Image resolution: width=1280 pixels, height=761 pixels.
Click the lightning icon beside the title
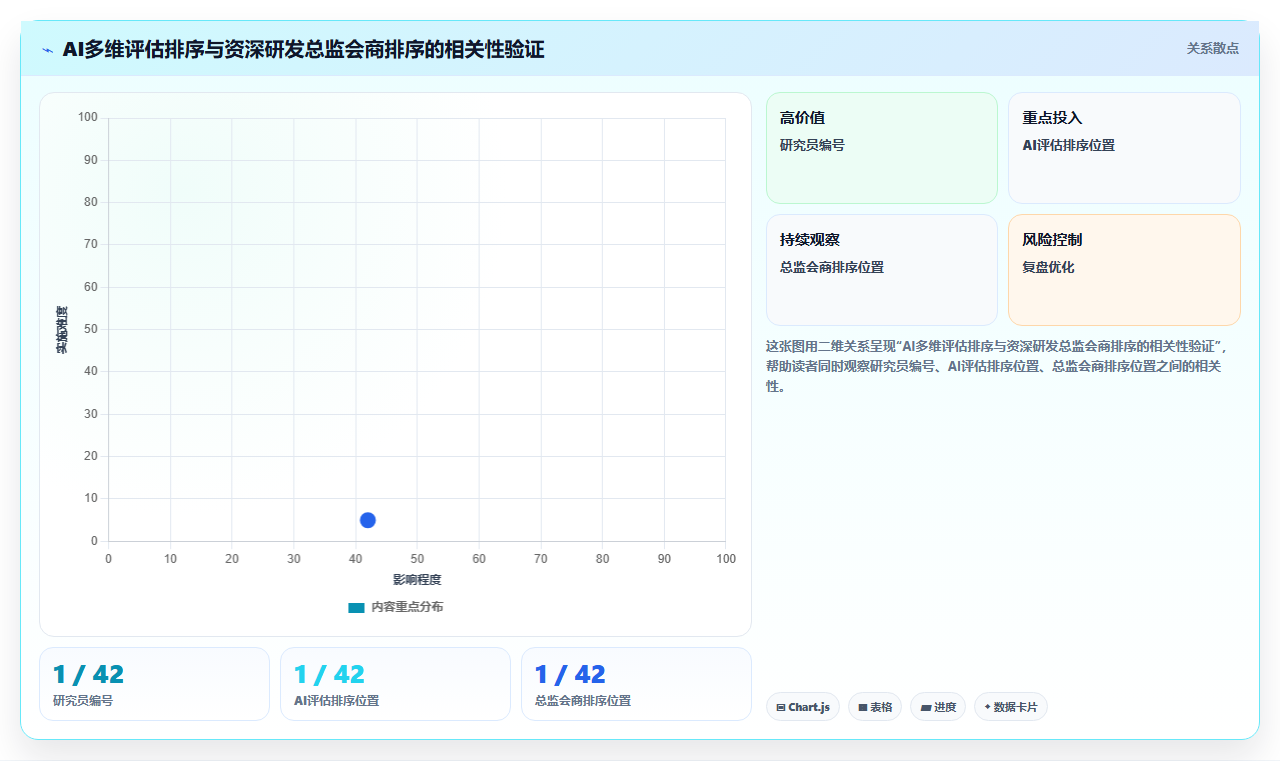[48, 50]
